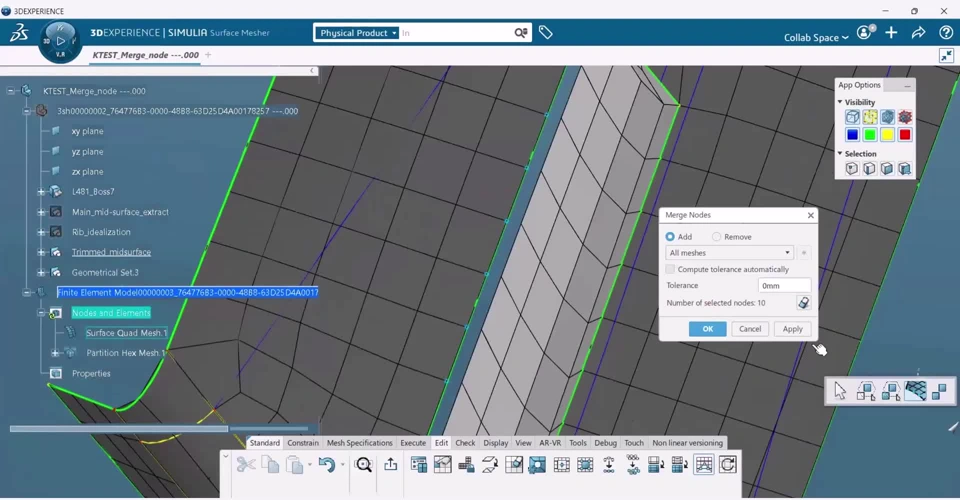Expand the Partition Hex Mesh.1 node

pos(55,353)
